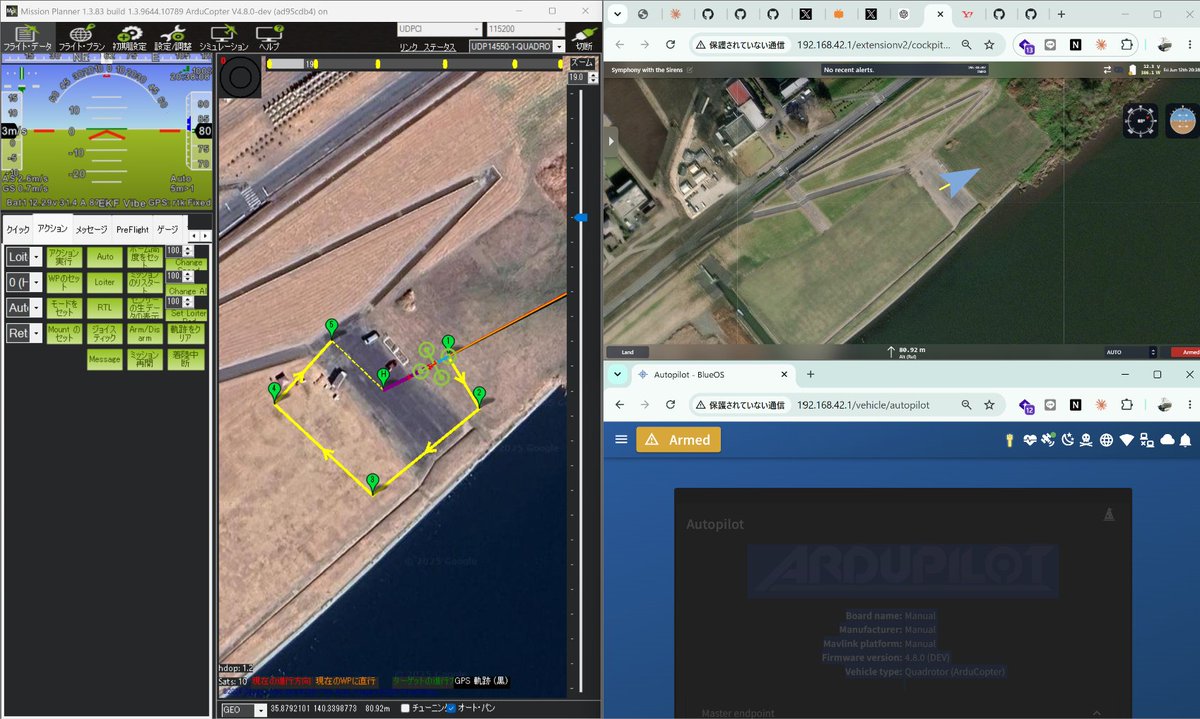Reload the Cockpit browser page
1200x719 pixels.
coord(670,45)
